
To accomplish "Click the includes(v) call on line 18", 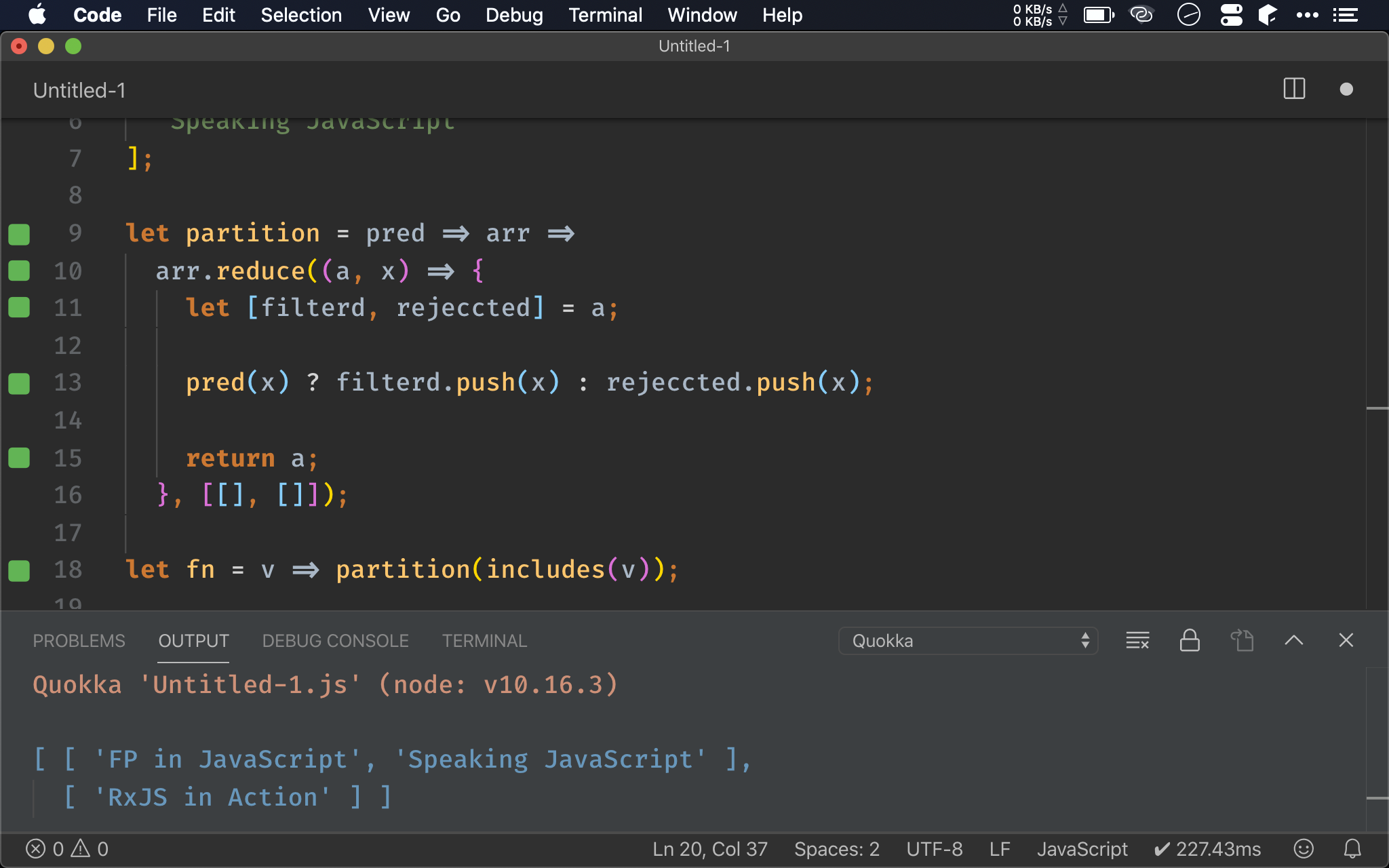I will (568, 570).
